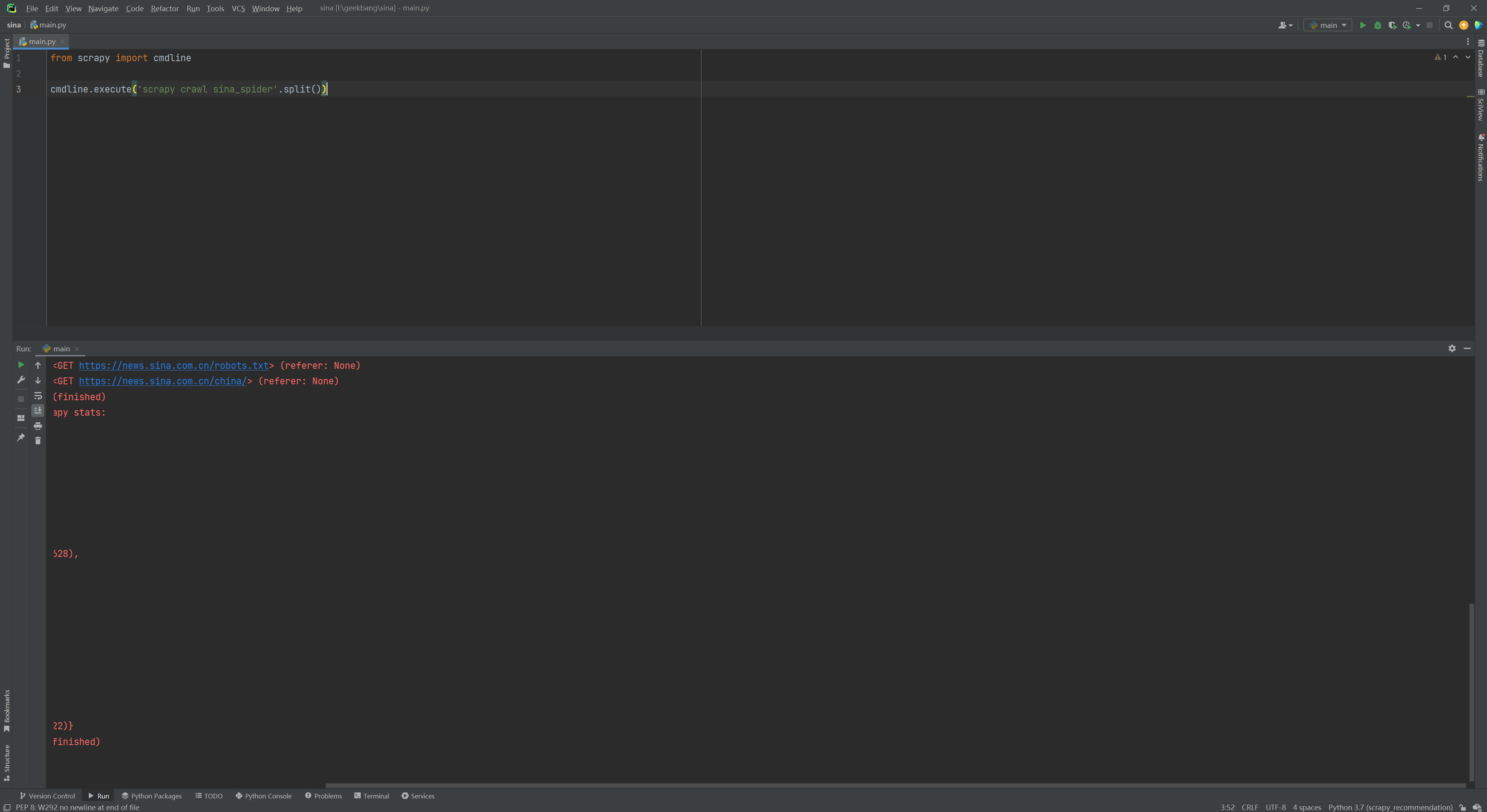Open the Refactor menu
Viewport: 1487px width, 812px height.
click(x=165, y=9)
